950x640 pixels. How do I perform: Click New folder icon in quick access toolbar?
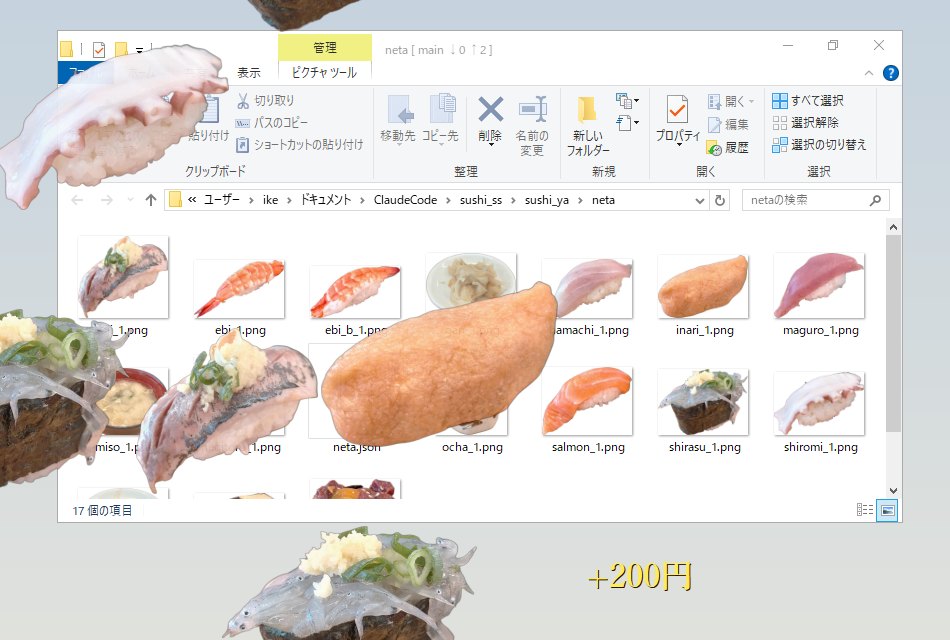[x=121, y=49]
